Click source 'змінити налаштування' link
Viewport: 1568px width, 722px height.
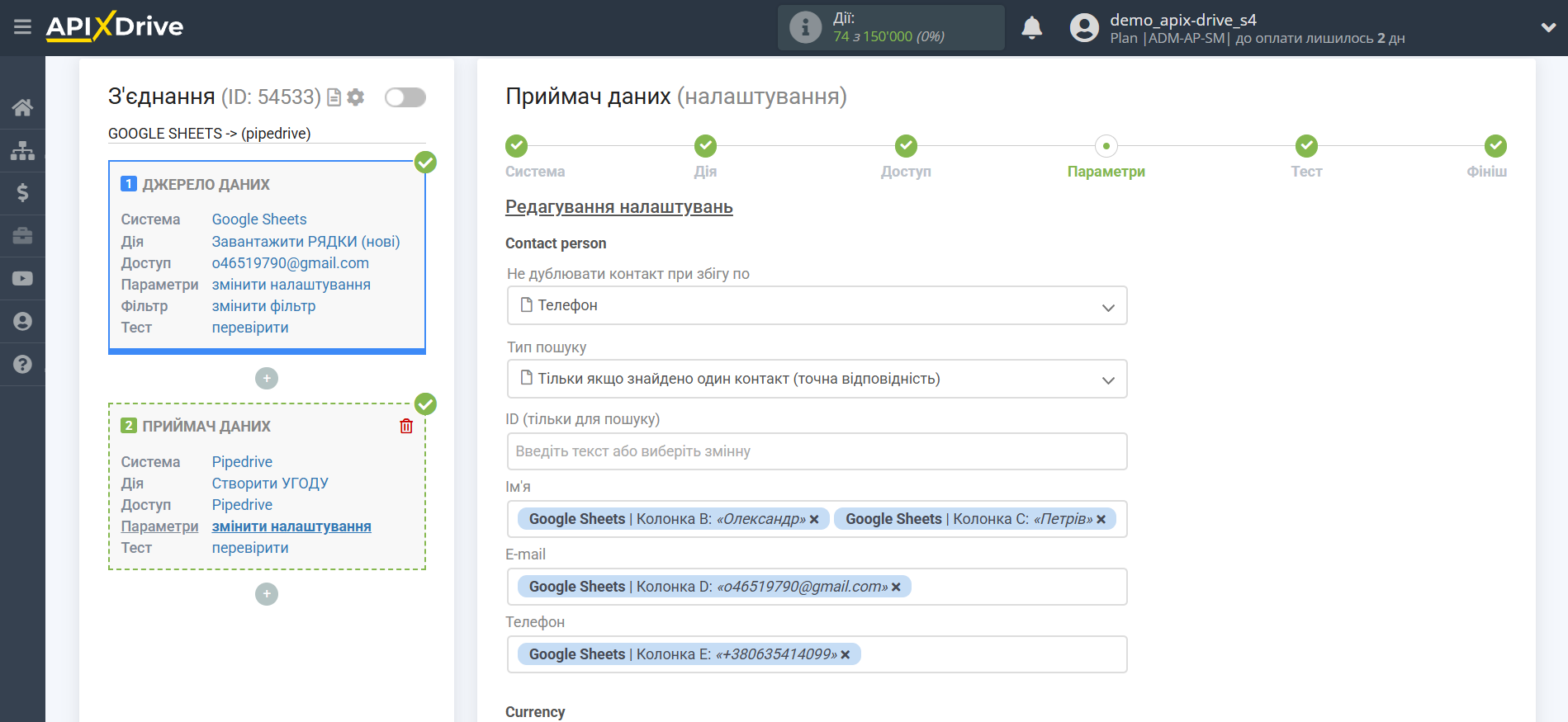pyautogui.click(x=291, y=285)
